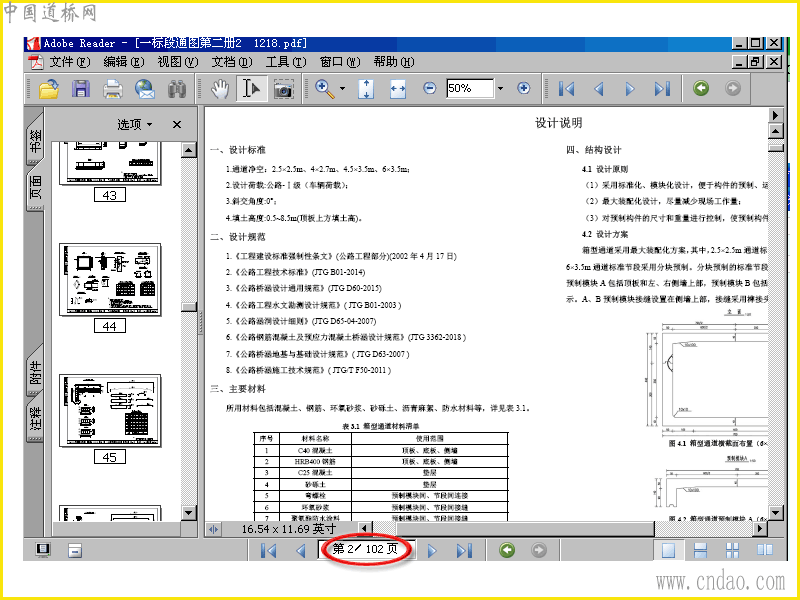
Task: Click the Search binoculars icon
Action: tap(177, 89)
